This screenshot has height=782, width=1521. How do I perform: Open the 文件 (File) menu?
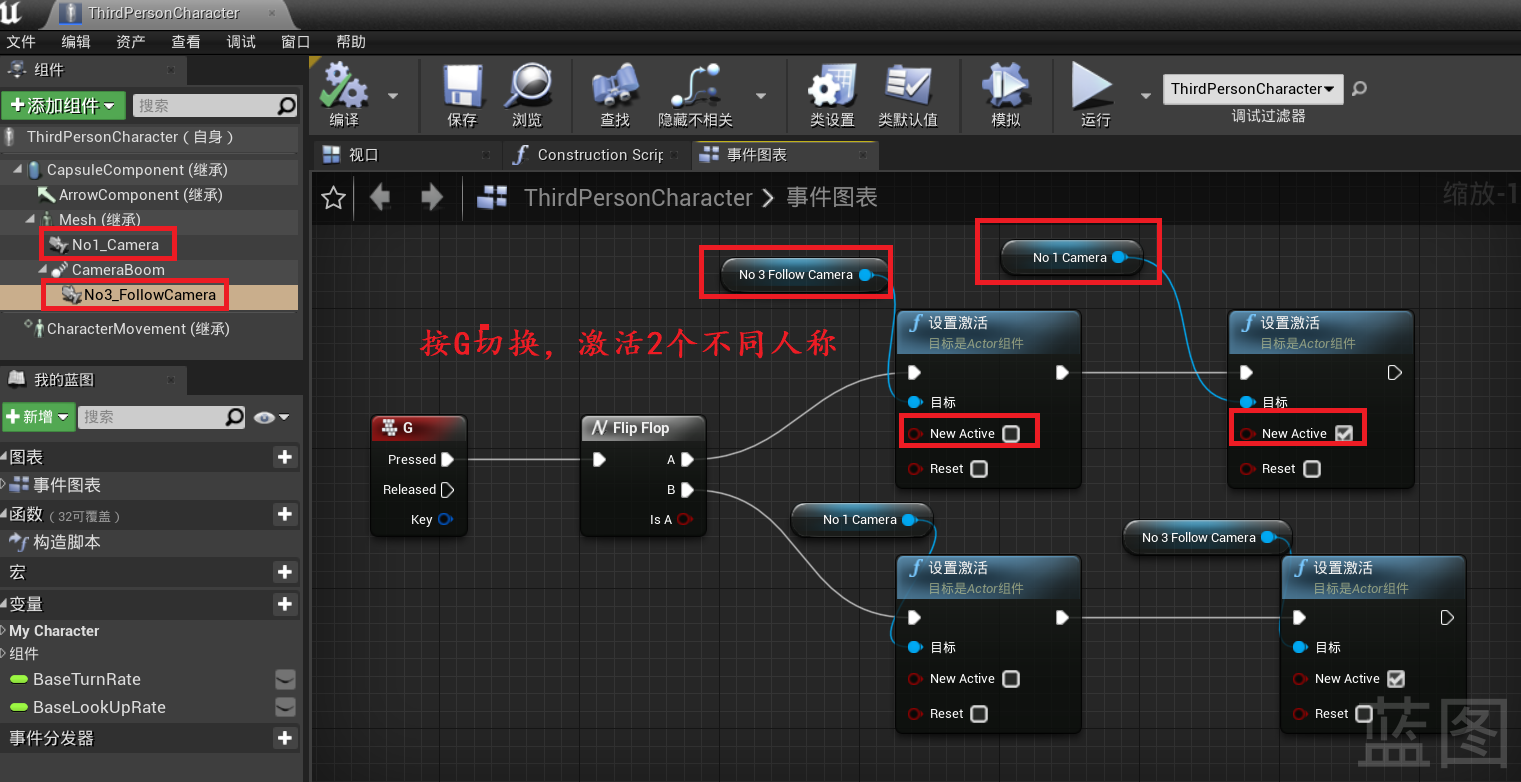click(21, 41)
